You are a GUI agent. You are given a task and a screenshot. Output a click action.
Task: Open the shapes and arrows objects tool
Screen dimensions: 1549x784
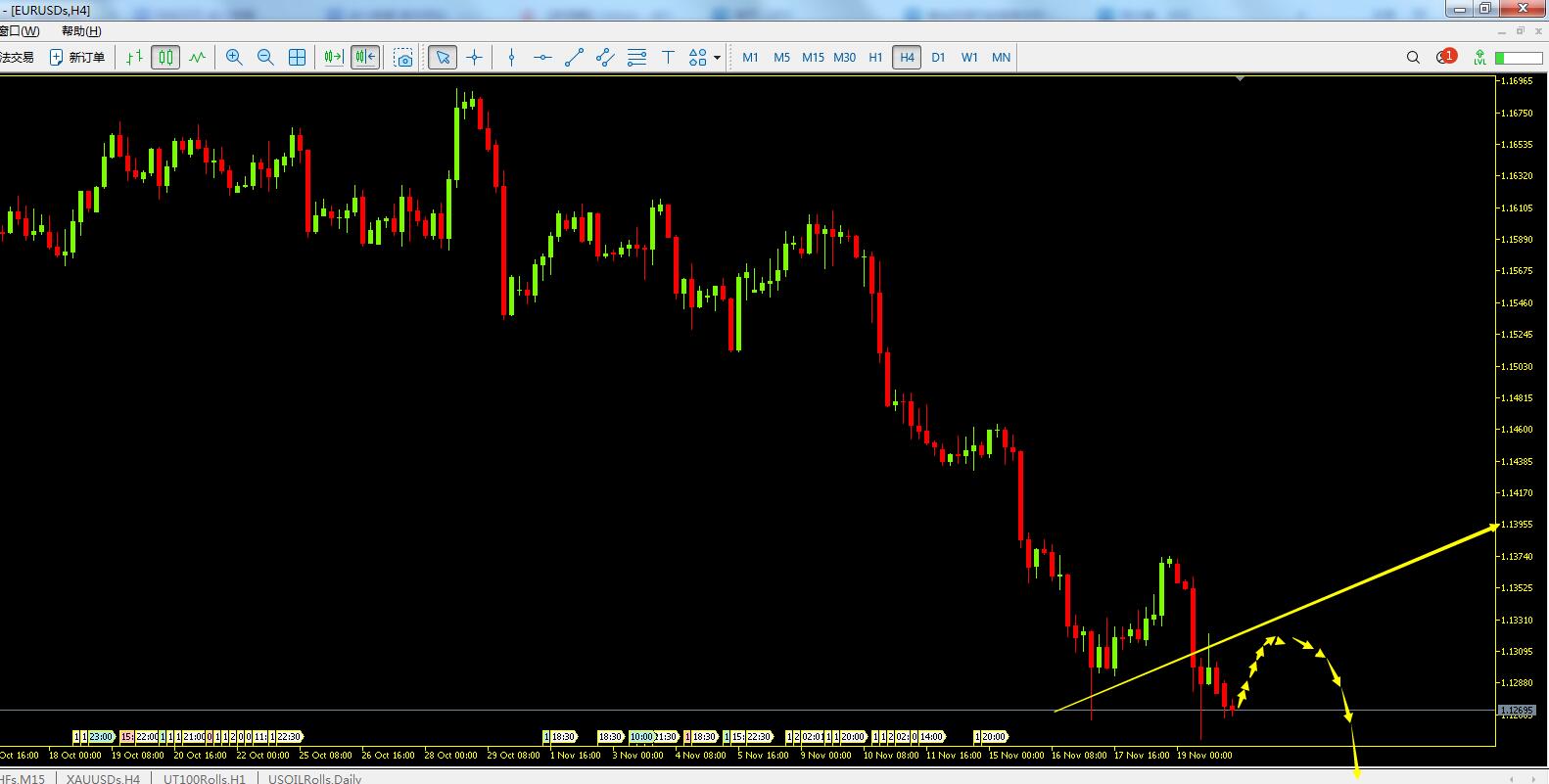tap(697, 58)
